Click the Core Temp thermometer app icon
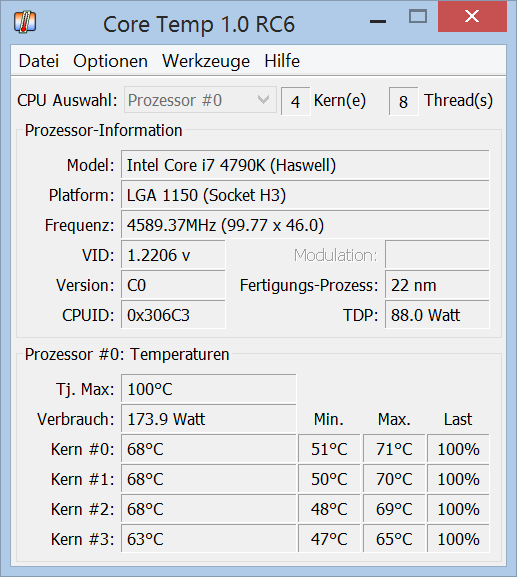The image size is (517, 577). 25,22
